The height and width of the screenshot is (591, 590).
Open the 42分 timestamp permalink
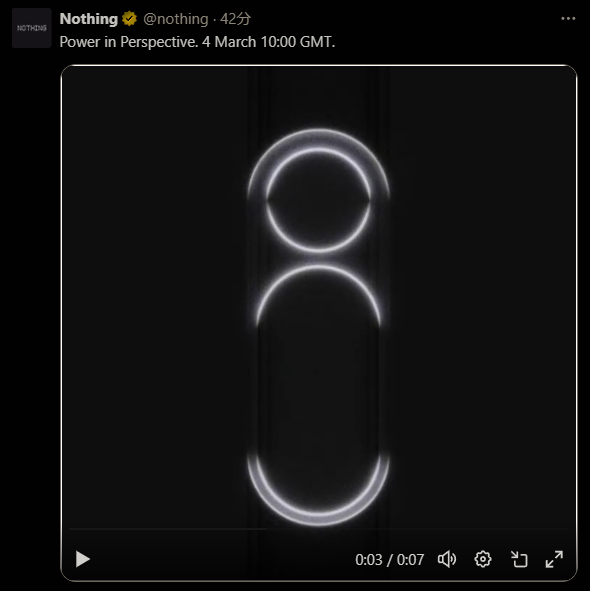point(235,19)
